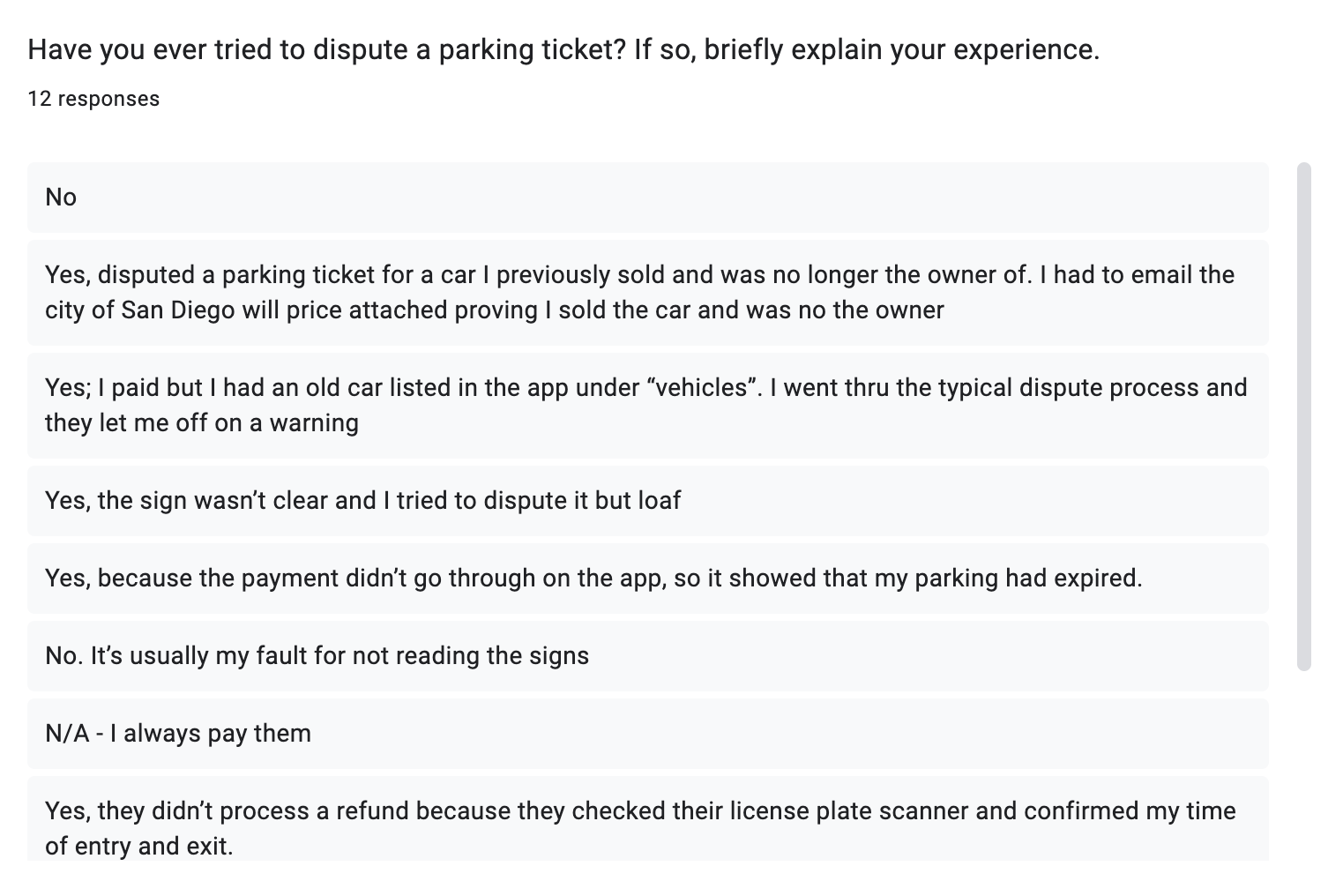The width and height of the screenshot is (1328, 896).
Task: Click the response about city of San Diego
Action: click(647, 292)
